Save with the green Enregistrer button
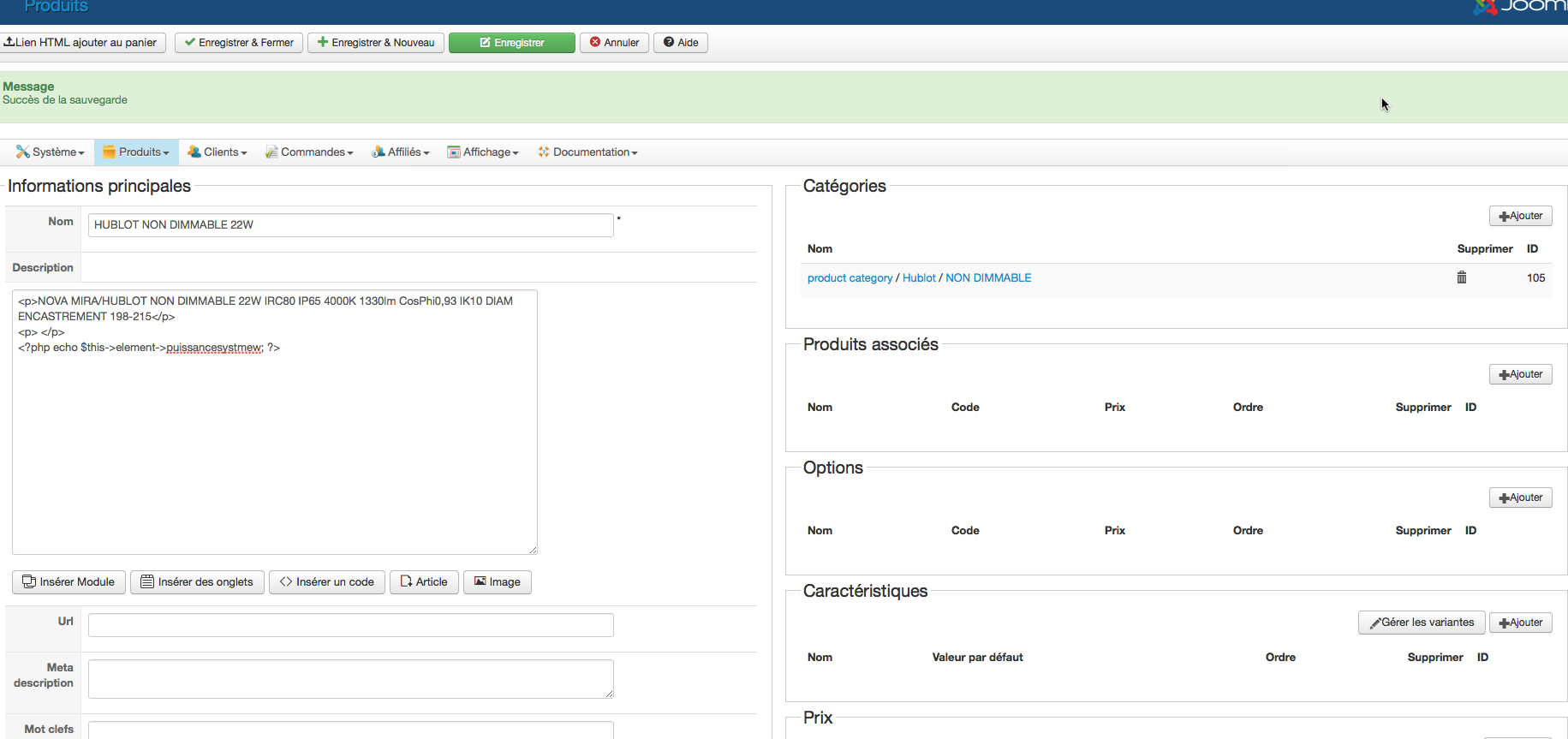 coord(512,43)
